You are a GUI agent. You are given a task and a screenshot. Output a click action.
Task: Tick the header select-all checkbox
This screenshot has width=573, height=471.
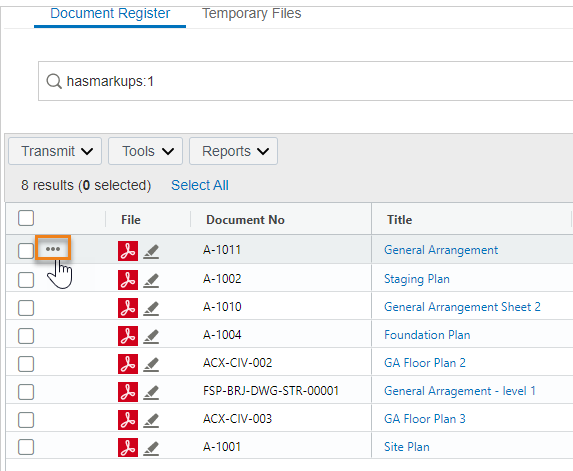coord(26,218)
